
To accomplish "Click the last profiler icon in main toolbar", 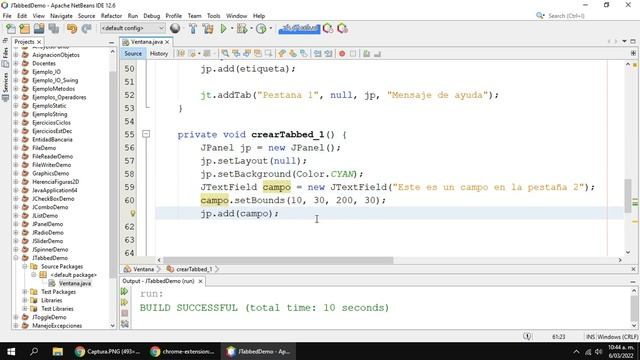I will click(342, 29).
